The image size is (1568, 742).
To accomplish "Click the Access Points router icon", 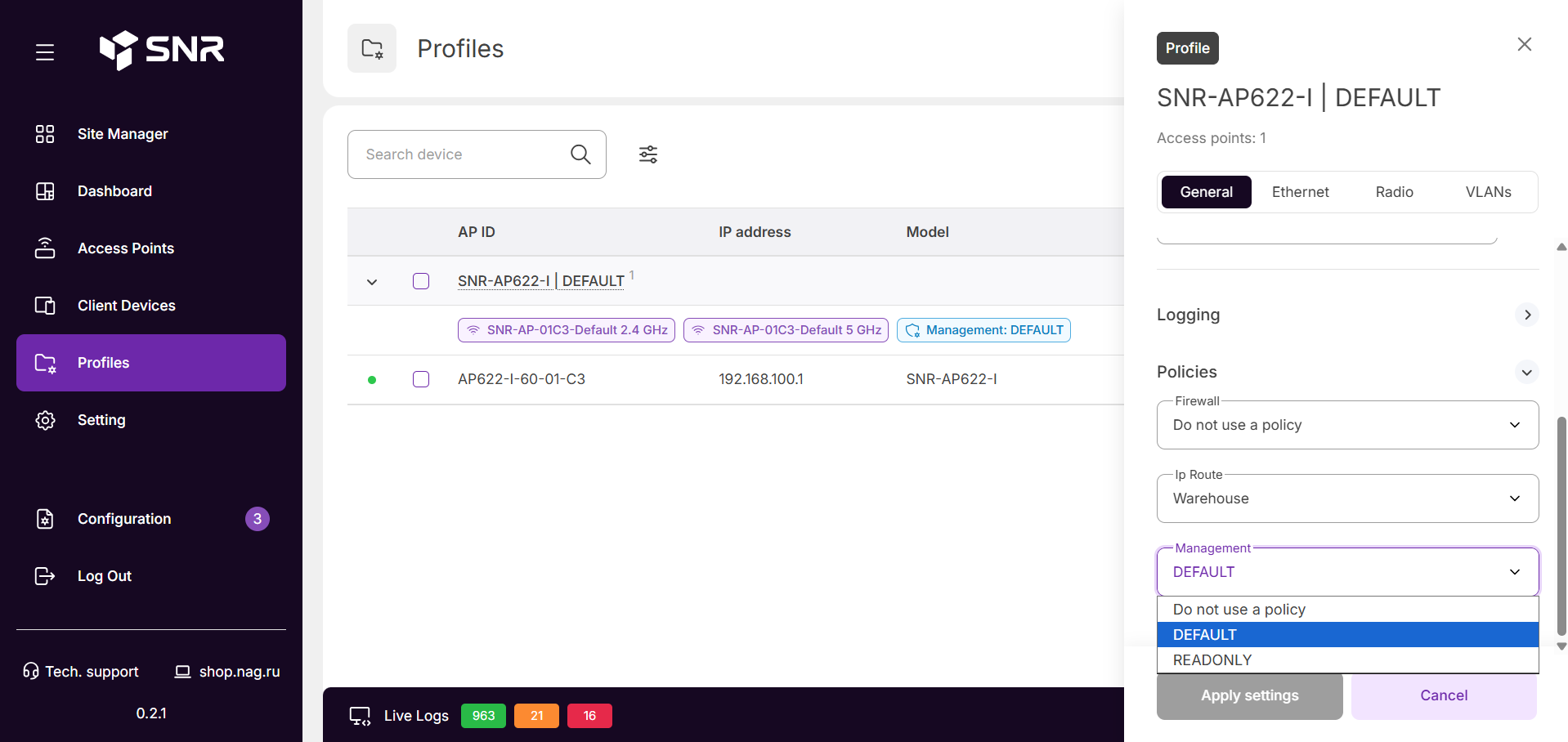I will pyautogui.click(x=45, y=248).
